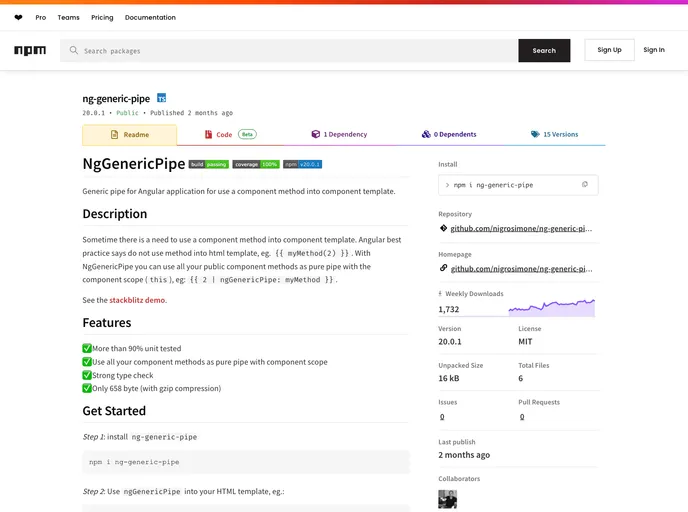Screen dimensions: 688x512
Task: View the 0 Dependents tab
Action: pyautogui.click(x=449, y=134)
